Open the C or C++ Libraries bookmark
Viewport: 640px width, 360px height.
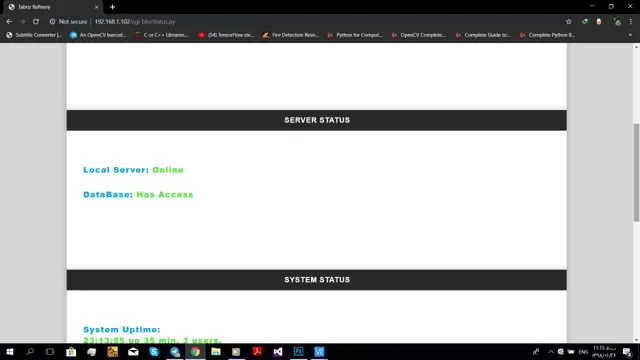pyautogui.click(x=162, y=35)
